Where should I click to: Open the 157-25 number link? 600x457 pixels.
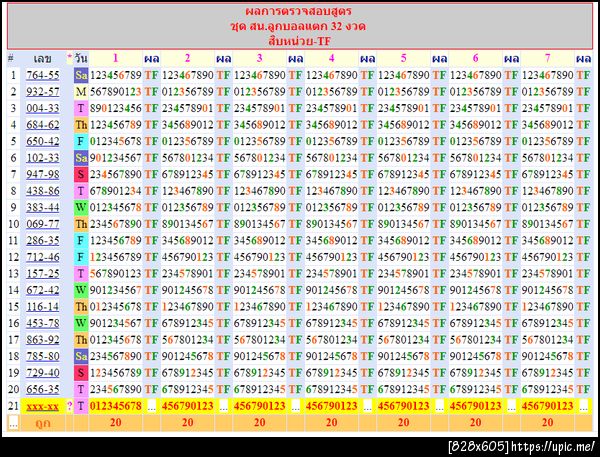click(x=42, y=274)
